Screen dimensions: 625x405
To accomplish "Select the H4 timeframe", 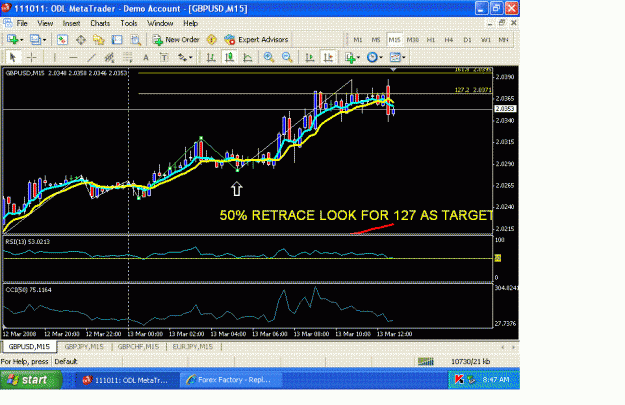I will point(449,40).
